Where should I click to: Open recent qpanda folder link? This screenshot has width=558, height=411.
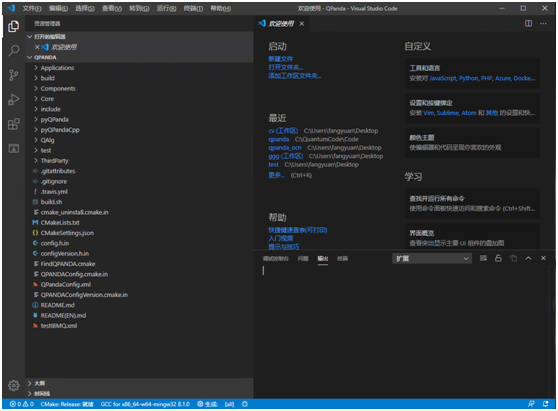pyautogui.click(x=279, y=139)
